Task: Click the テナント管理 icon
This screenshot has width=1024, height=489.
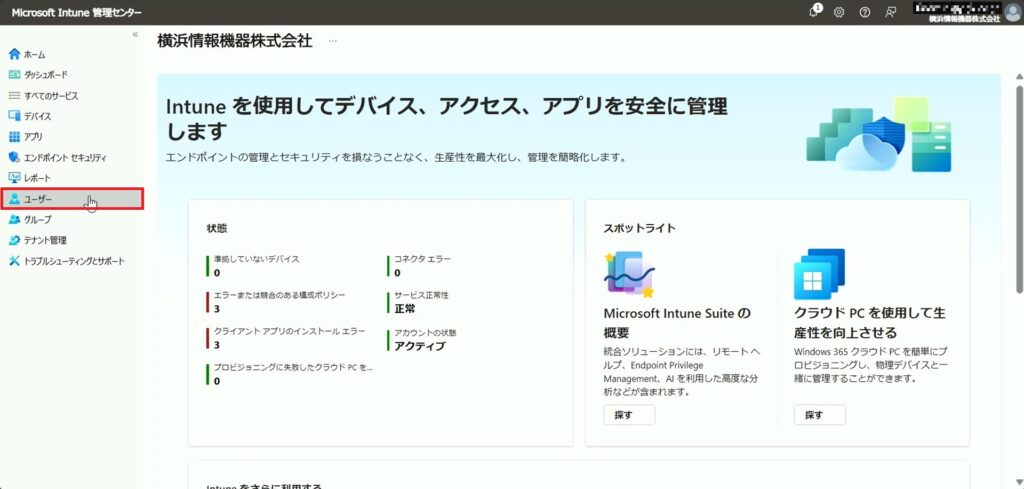Action: (14, 240)
